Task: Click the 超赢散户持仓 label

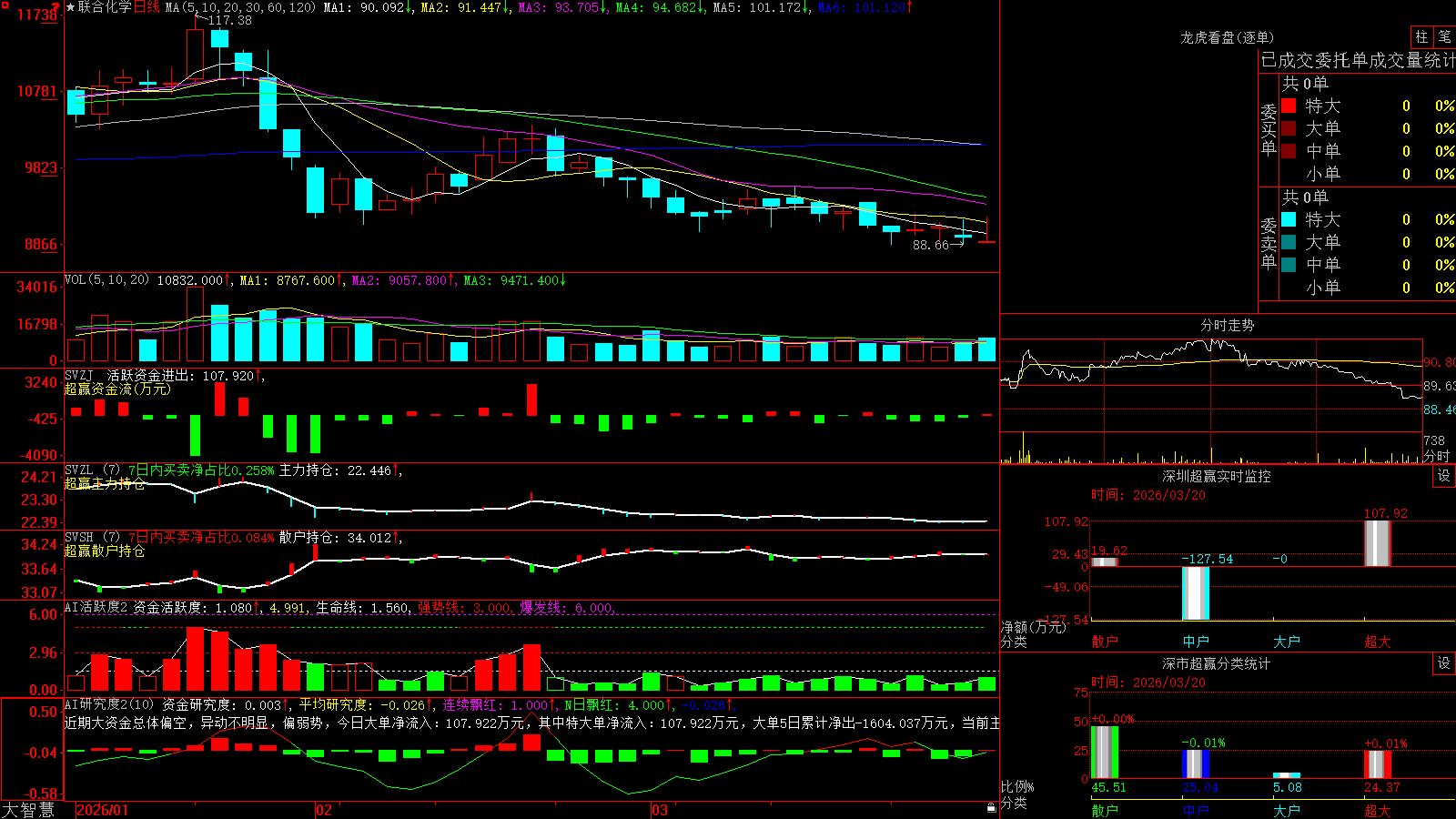Action: (105, 551)
